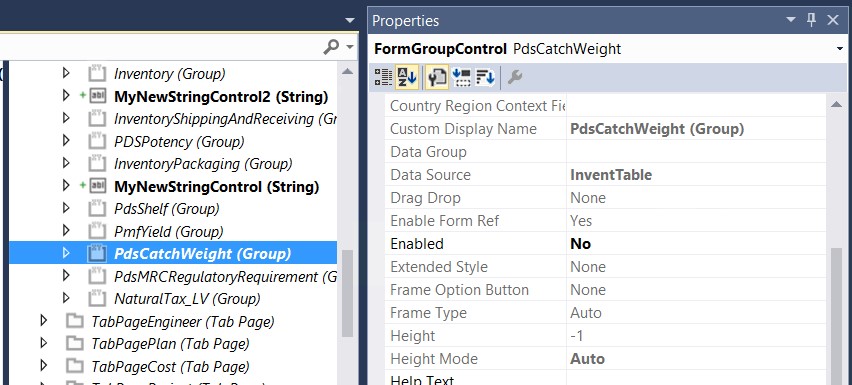Click the string control icon of MyNewStringControl (String)
This screenshot has height=385, width=852.
coord(97,186)
